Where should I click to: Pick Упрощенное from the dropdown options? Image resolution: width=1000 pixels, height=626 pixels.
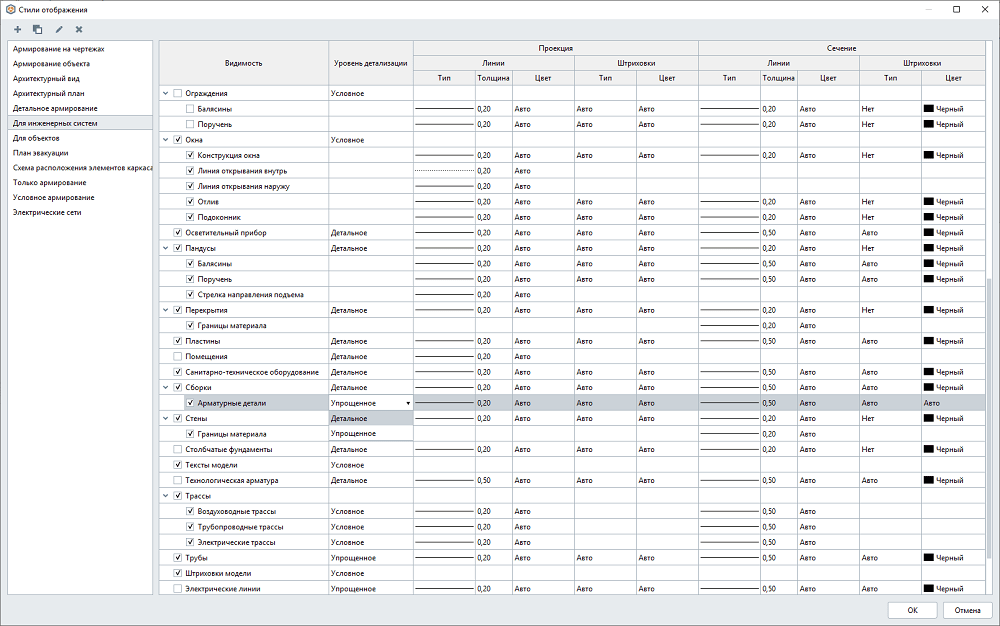(x=370, y=434)
